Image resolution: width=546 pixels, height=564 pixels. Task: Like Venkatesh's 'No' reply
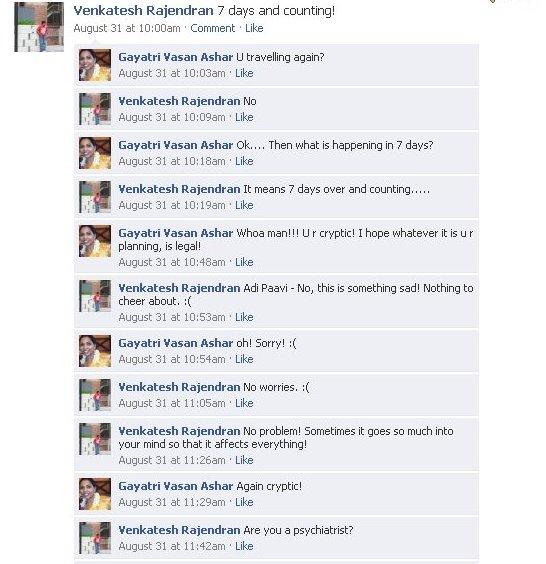tap(244, 117)
